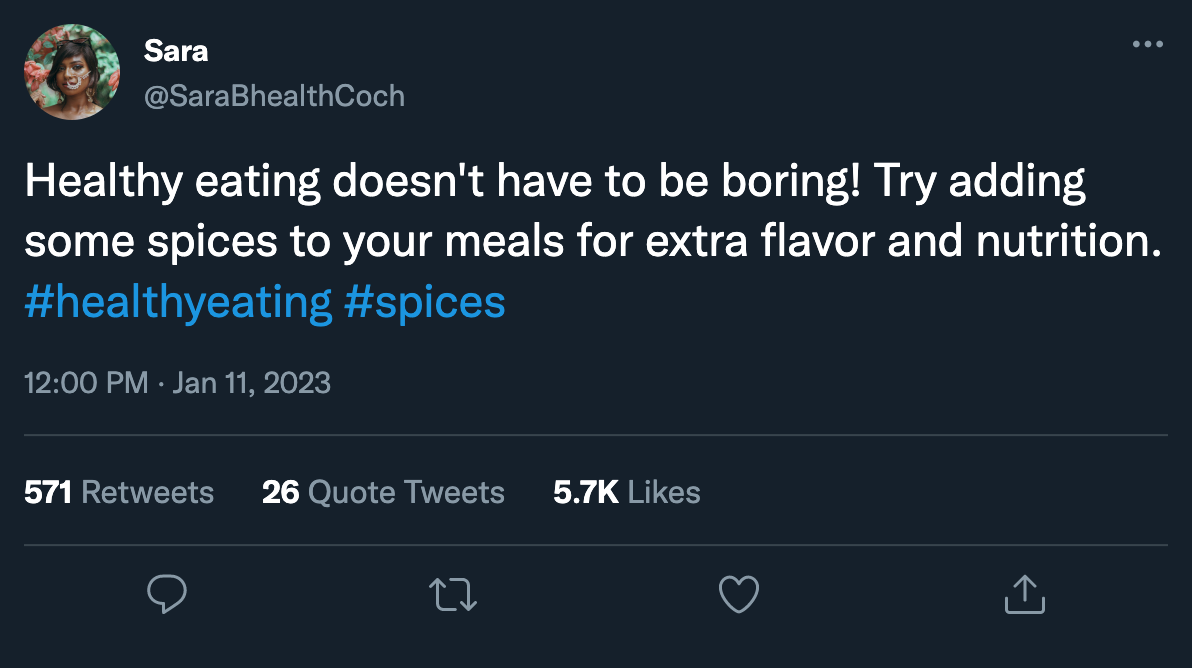1192x668 pixels.
Task: Click the Jan 11, 2023 date
Action: pyautogui.click(x=251, y=383)
